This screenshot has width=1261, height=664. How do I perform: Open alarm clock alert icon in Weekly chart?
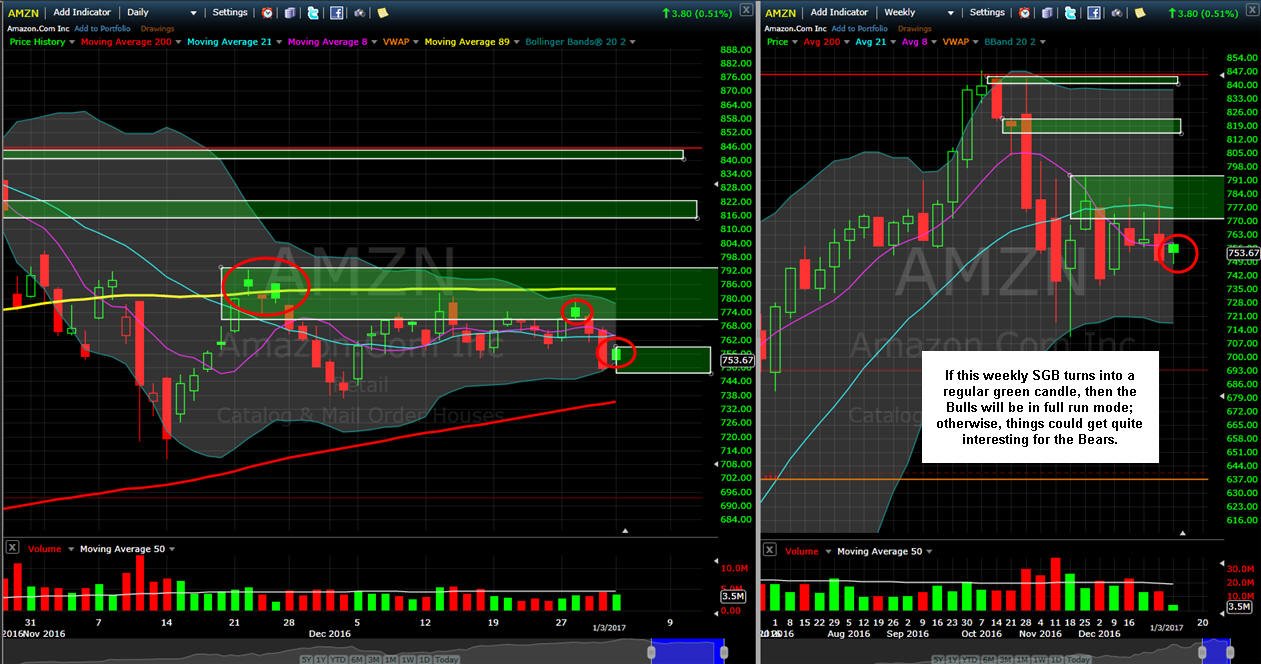pyautogui.click(x=1024, y=13)
